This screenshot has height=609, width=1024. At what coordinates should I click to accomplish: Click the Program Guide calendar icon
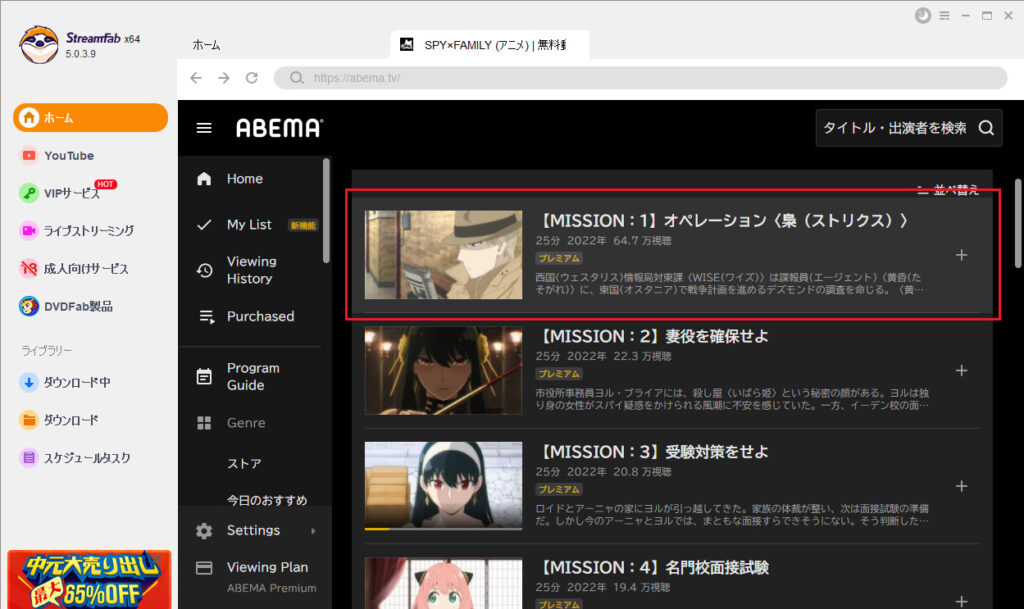[204, 377]
